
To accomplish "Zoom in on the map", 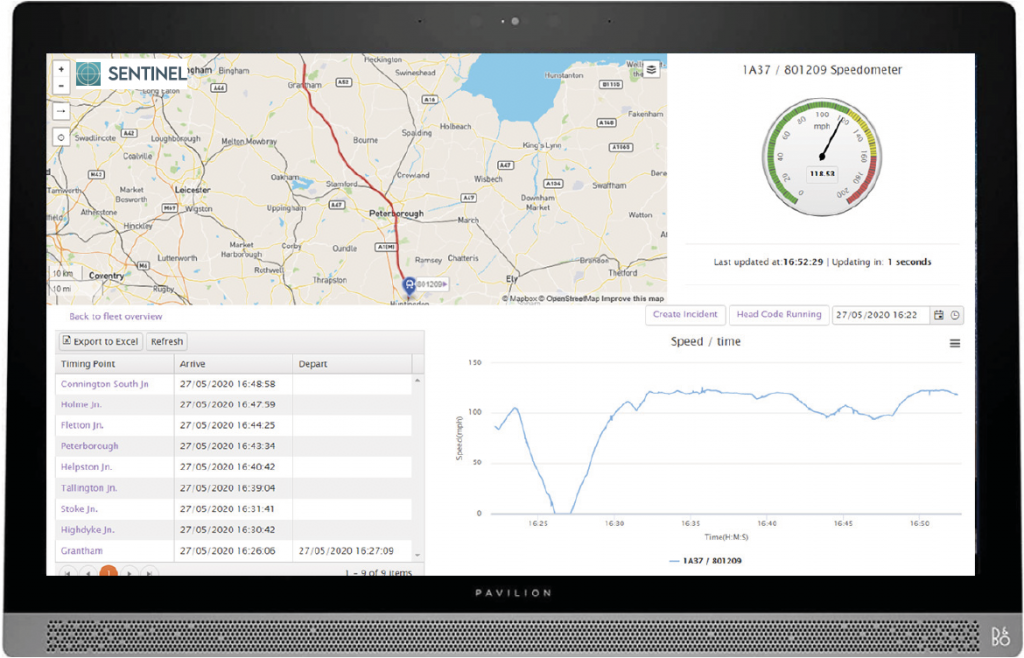I will [61, 70].
